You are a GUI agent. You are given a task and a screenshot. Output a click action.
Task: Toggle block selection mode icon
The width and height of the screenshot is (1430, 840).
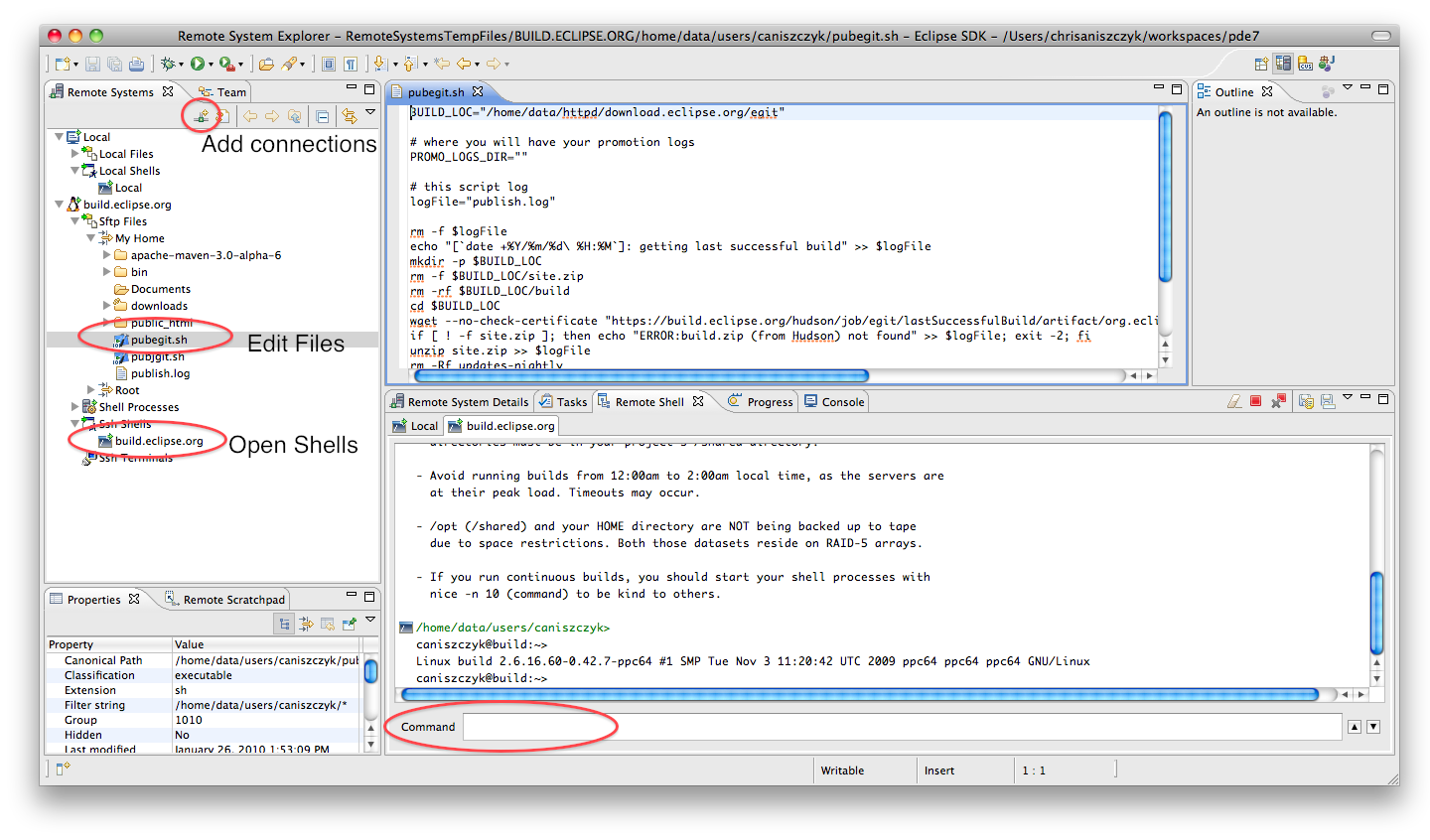[x=329, y=65]
